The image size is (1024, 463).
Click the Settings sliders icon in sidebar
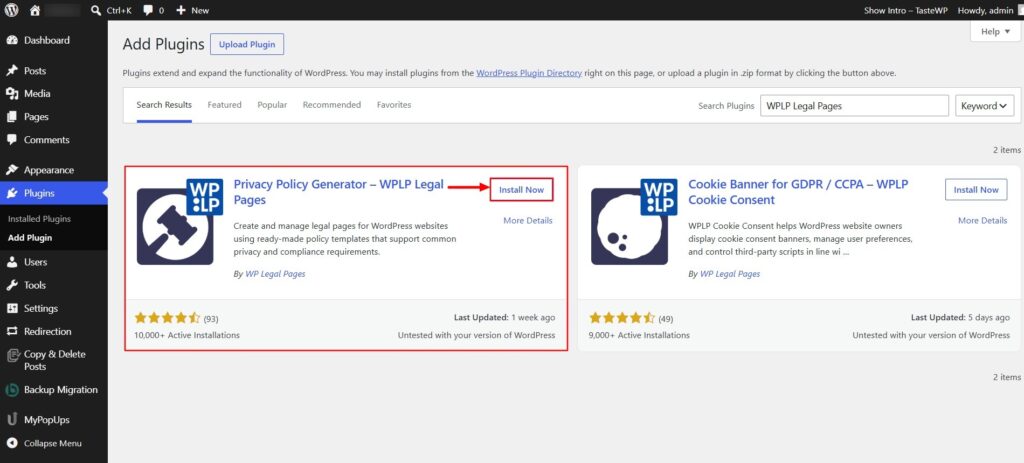(12, 308)
